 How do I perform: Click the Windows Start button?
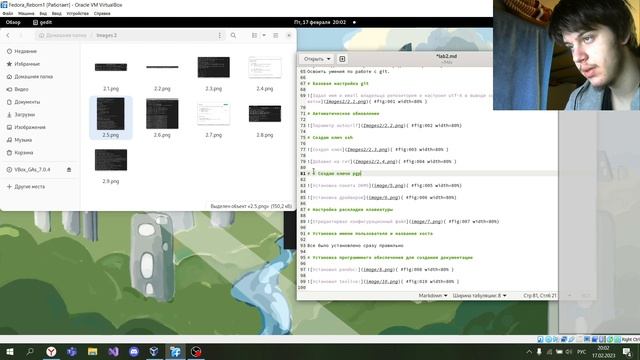[x=9, y=352]
